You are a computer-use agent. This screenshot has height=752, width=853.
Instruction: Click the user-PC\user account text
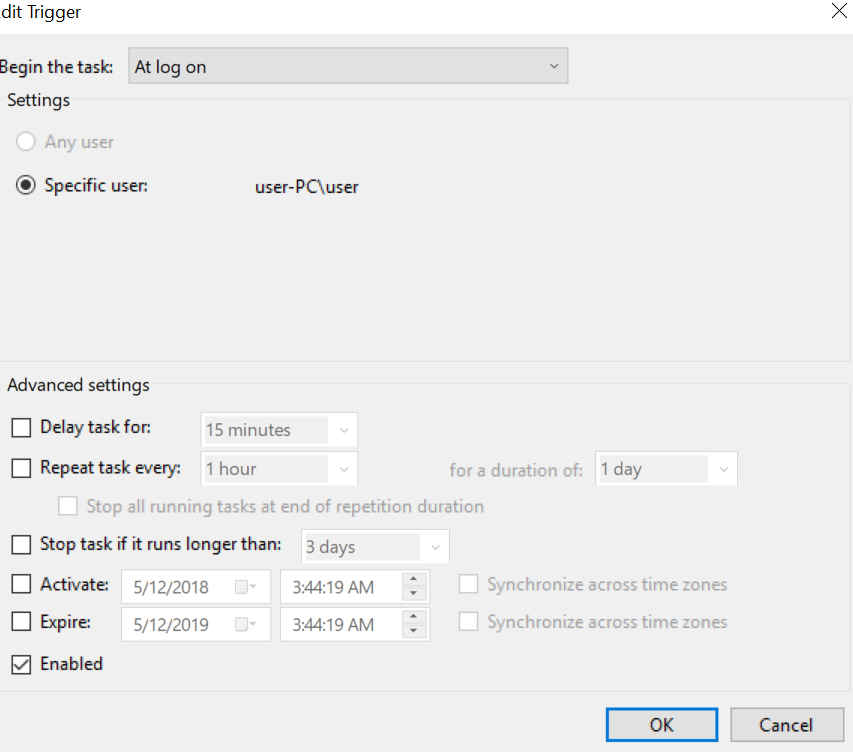point(306,187)
